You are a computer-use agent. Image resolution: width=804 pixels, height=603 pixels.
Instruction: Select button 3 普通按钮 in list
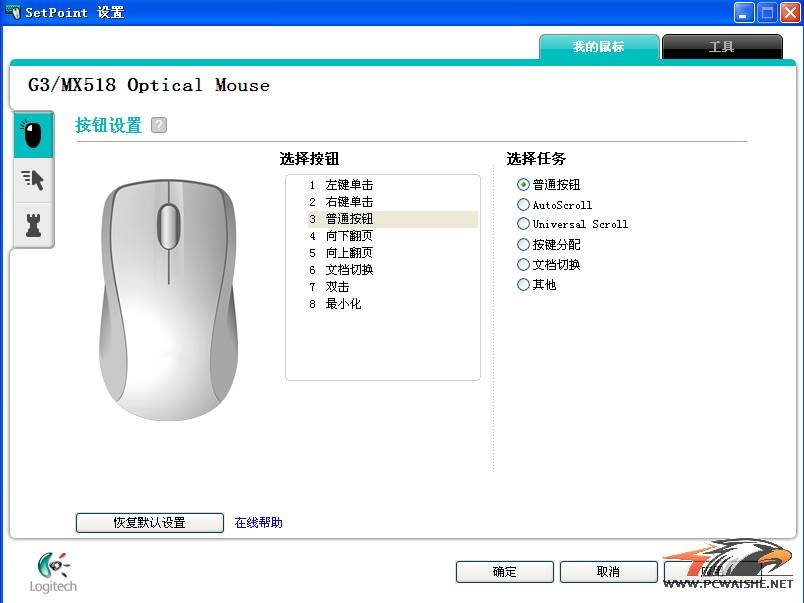pos(392,219)
